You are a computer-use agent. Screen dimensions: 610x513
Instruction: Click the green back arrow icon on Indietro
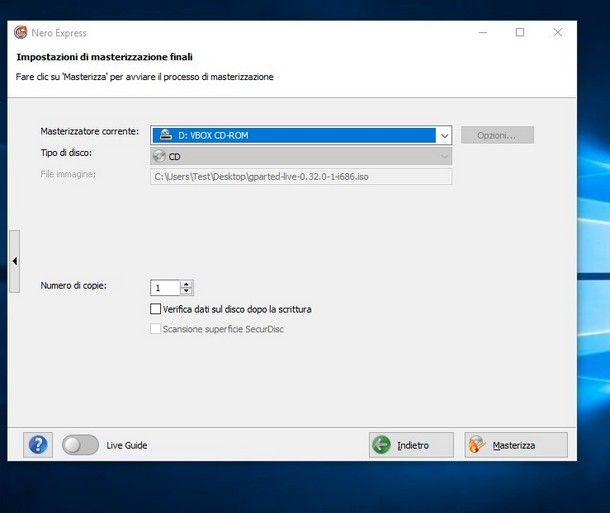coord(381,445)
